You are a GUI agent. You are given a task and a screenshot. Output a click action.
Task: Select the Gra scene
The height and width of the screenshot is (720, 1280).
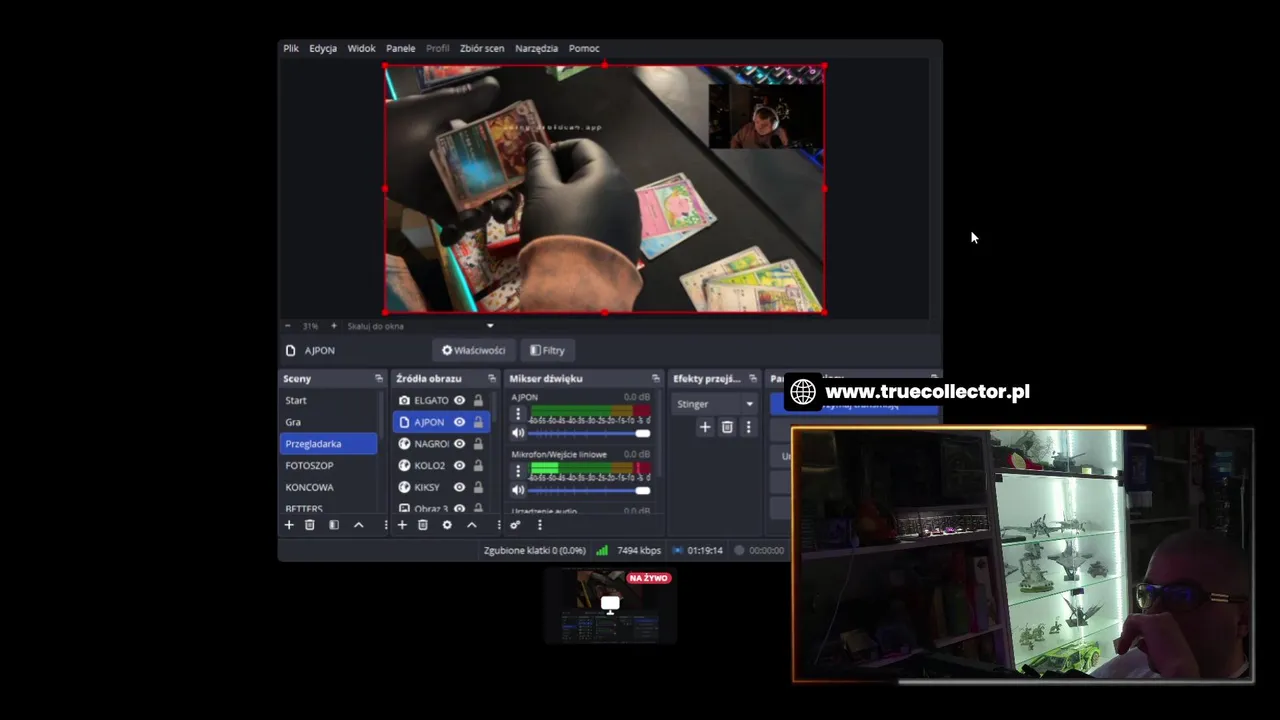(329, 422)
